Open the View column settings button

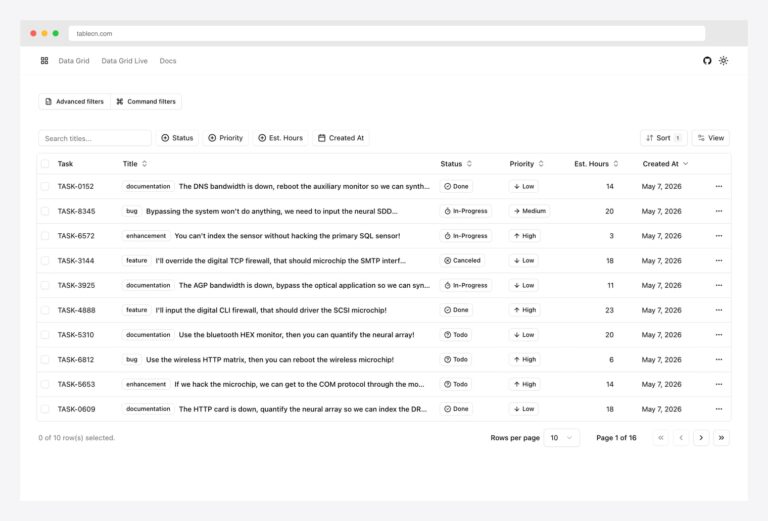pyautogui.click(x=711, y=138)
